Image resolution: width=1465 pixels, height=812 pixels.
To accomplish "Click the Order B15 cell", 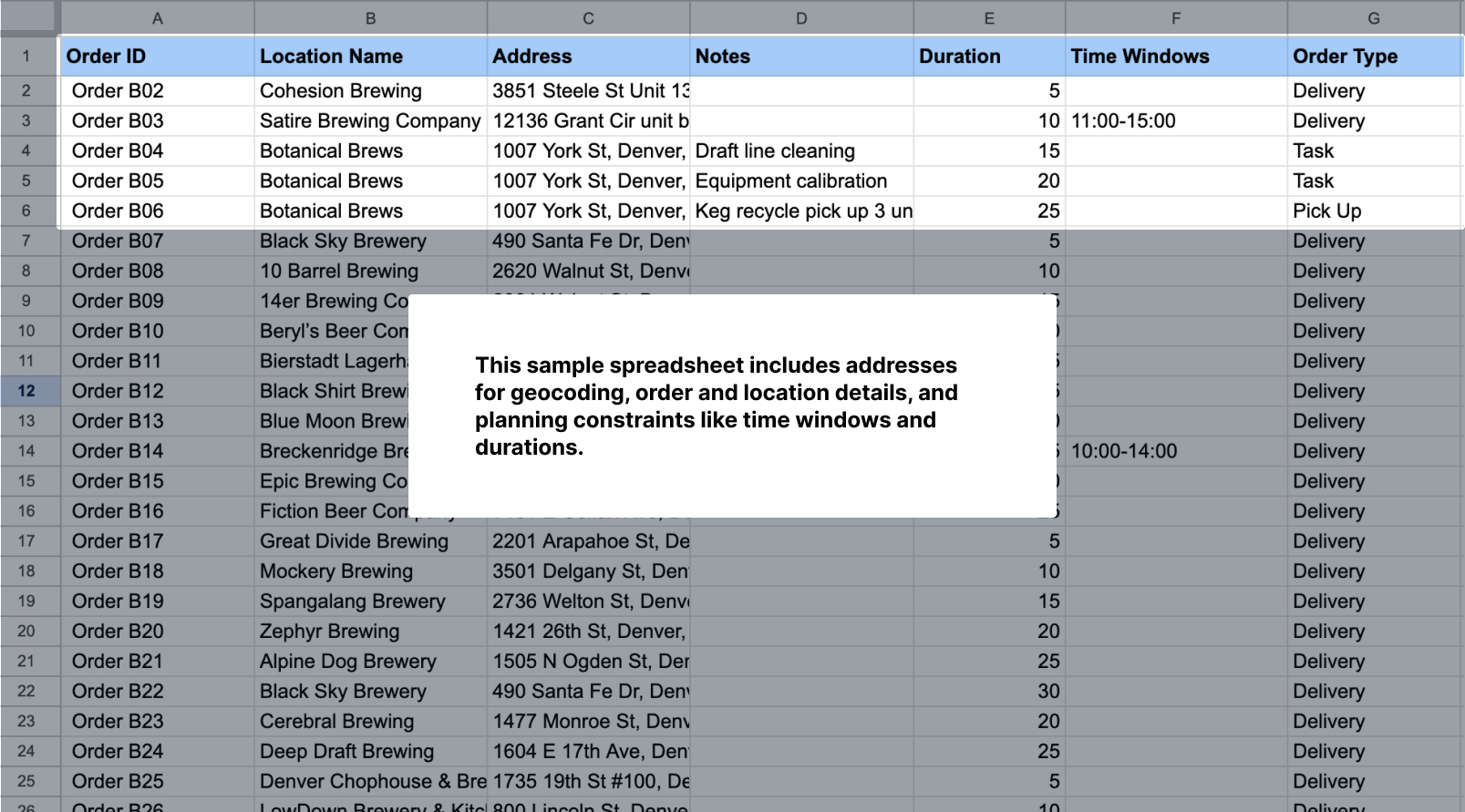I will tap(157, 481).
